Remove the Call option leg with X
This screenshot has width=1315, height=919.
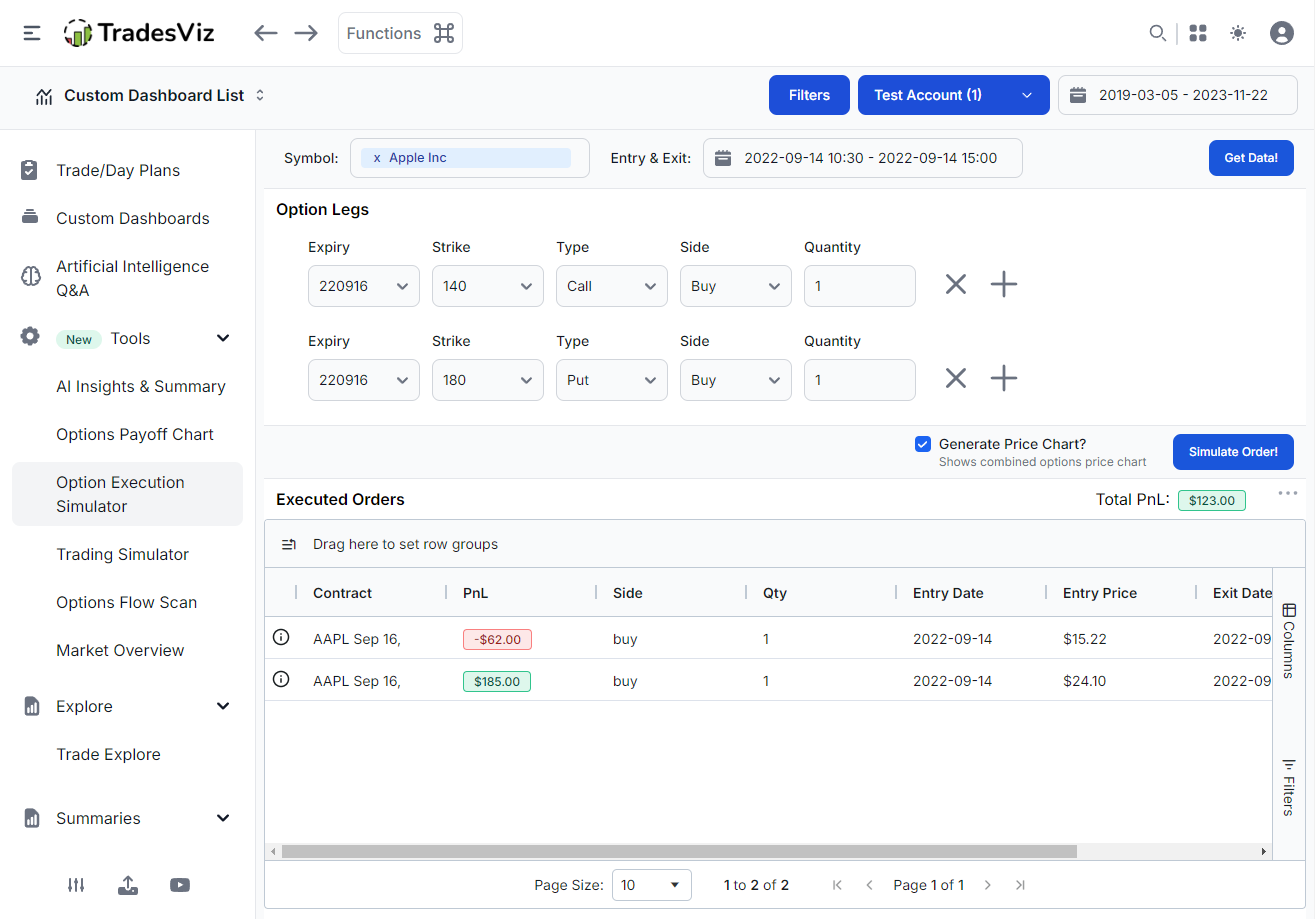coord(956,285)
